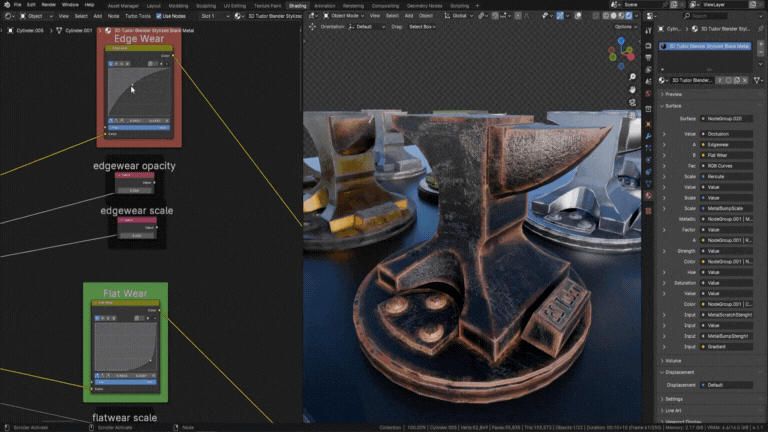Open the Slot 1 dropdown

(215, 16)
